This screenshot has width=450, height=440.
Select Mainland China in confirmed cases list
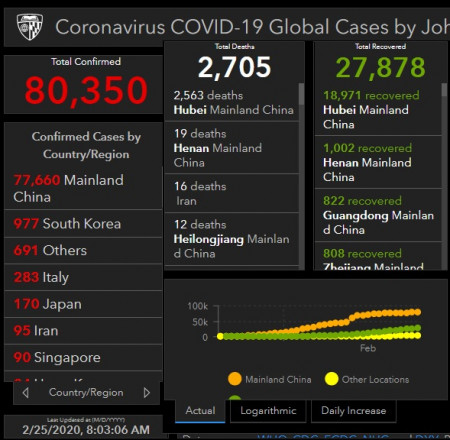coord(83,189)
